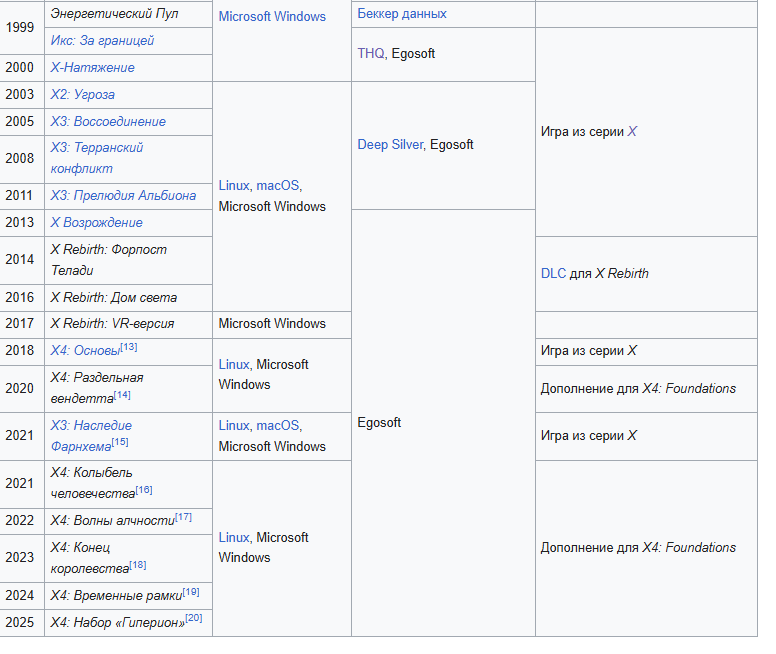This screenshot has width=776, height=654.
Task: Click the year 2014 cell
Action: click(x=22, y=260)
